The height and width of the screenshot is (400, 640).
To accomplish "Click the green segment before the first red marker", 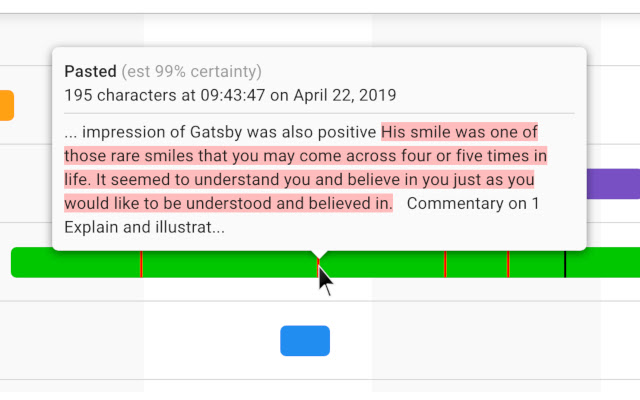I will (75, 263).
